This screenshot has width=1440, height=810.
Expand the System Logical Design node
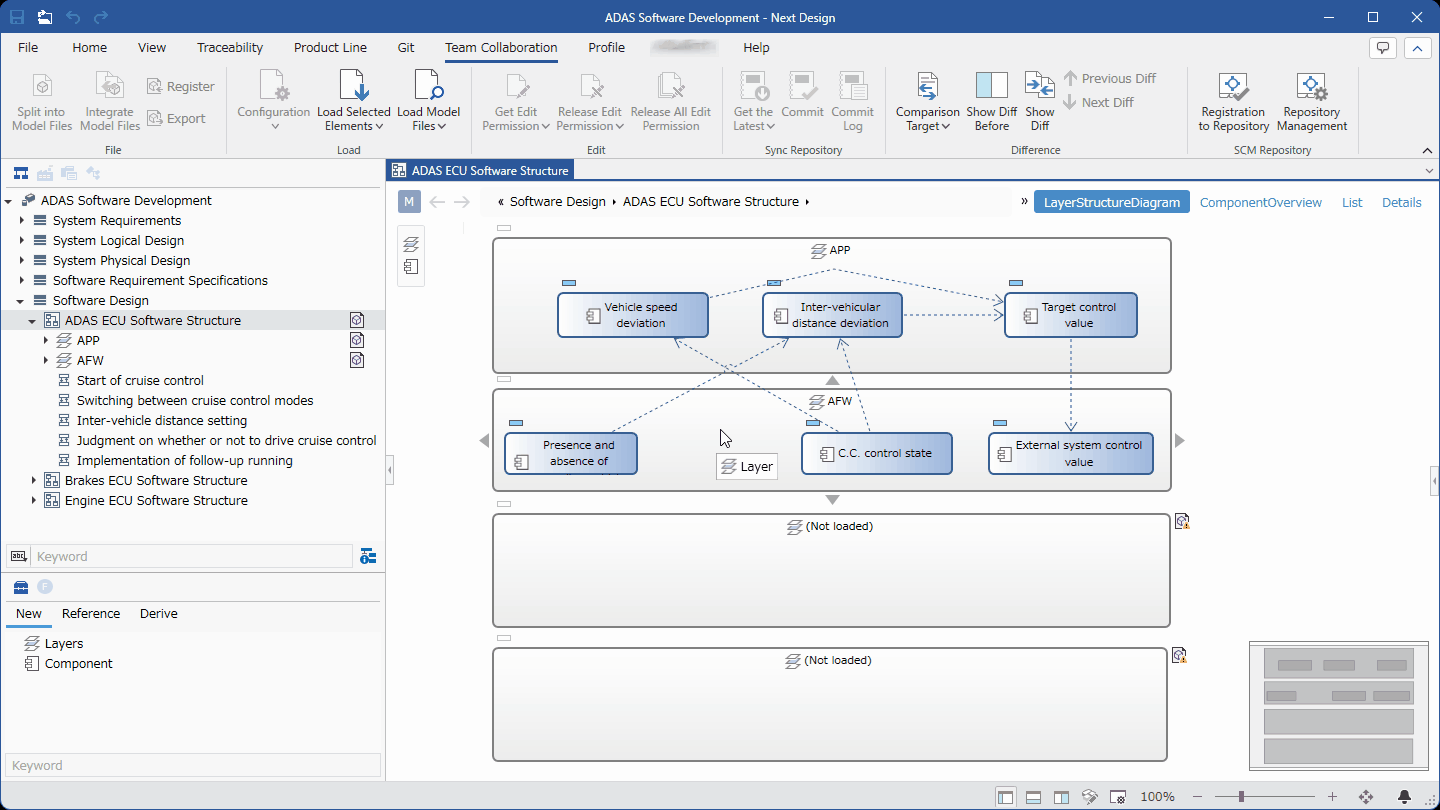(22, 240)
